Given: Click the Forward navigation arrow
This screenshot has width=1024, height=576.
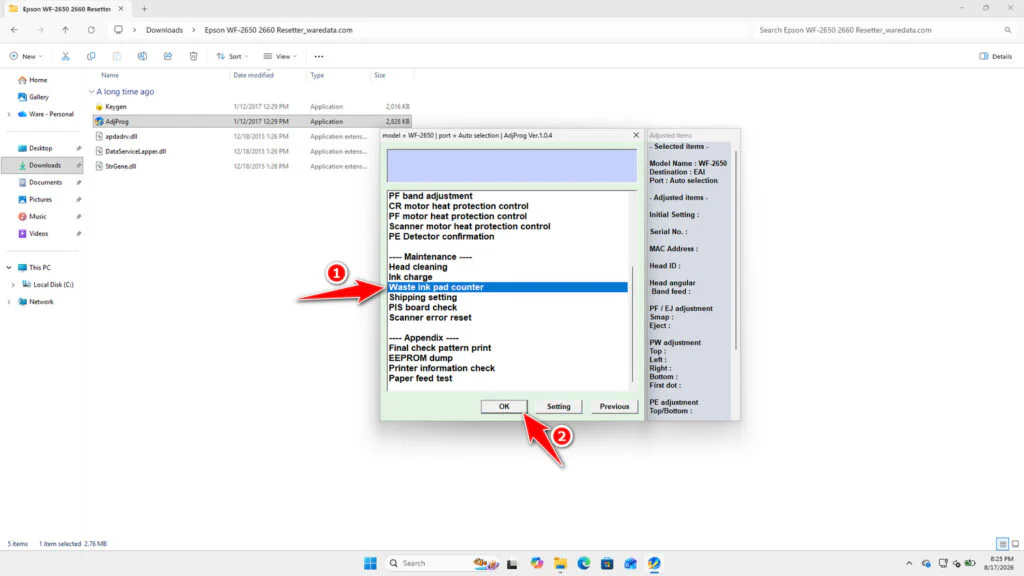Looking at the screenshot, I should tap(40, 30).
